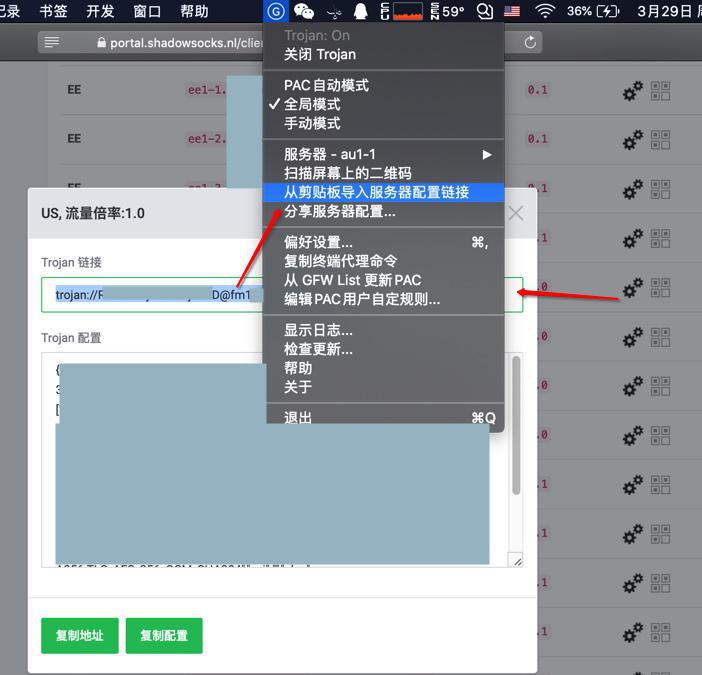Click the QQ penguin menu bar icon
The height and width of the screenshot is (675, 702).
click(x=360, y=11)
